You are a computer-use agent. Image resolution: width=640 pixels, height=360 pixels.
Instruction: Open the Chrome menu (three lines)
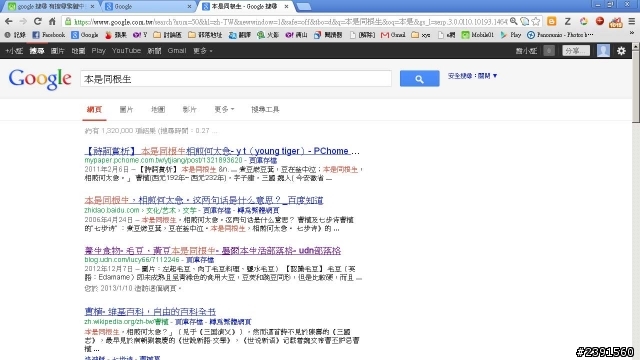click(631, 21)
